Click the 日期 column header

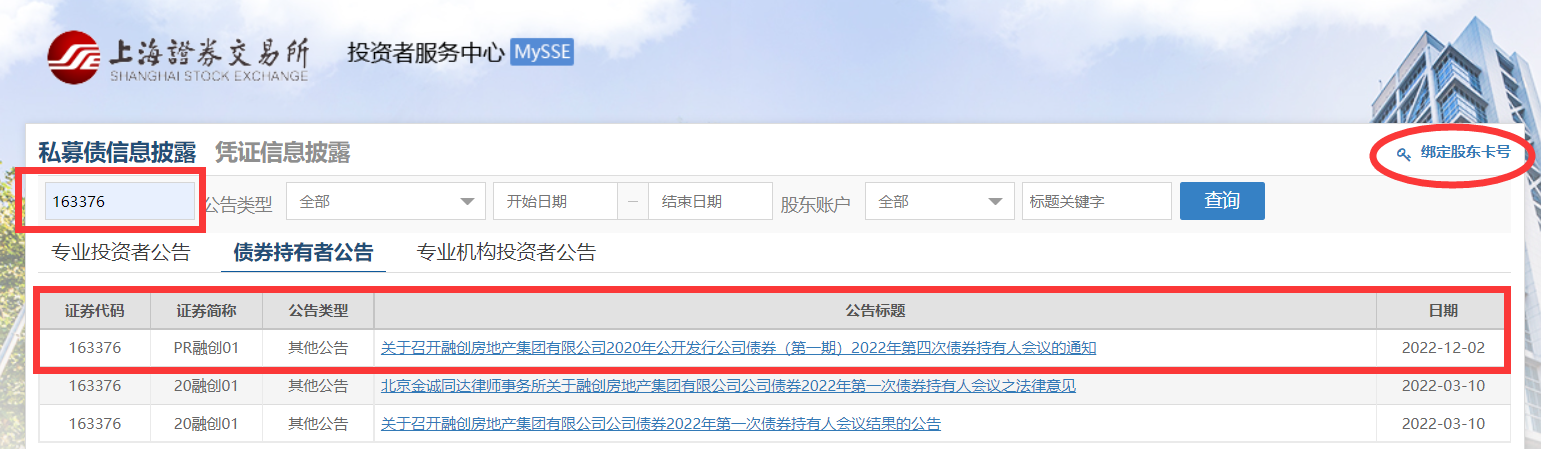(x=1443, y=311)
